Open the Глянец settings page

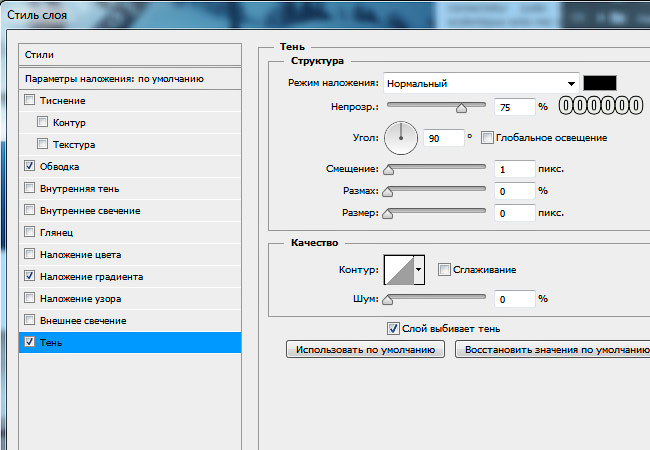[x=56, y=233]
